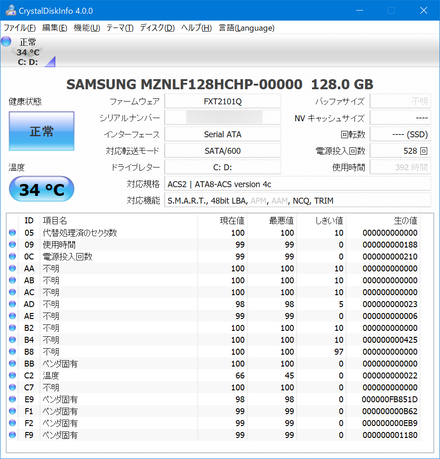Open the テーマ(T) menu

(120, 28)
